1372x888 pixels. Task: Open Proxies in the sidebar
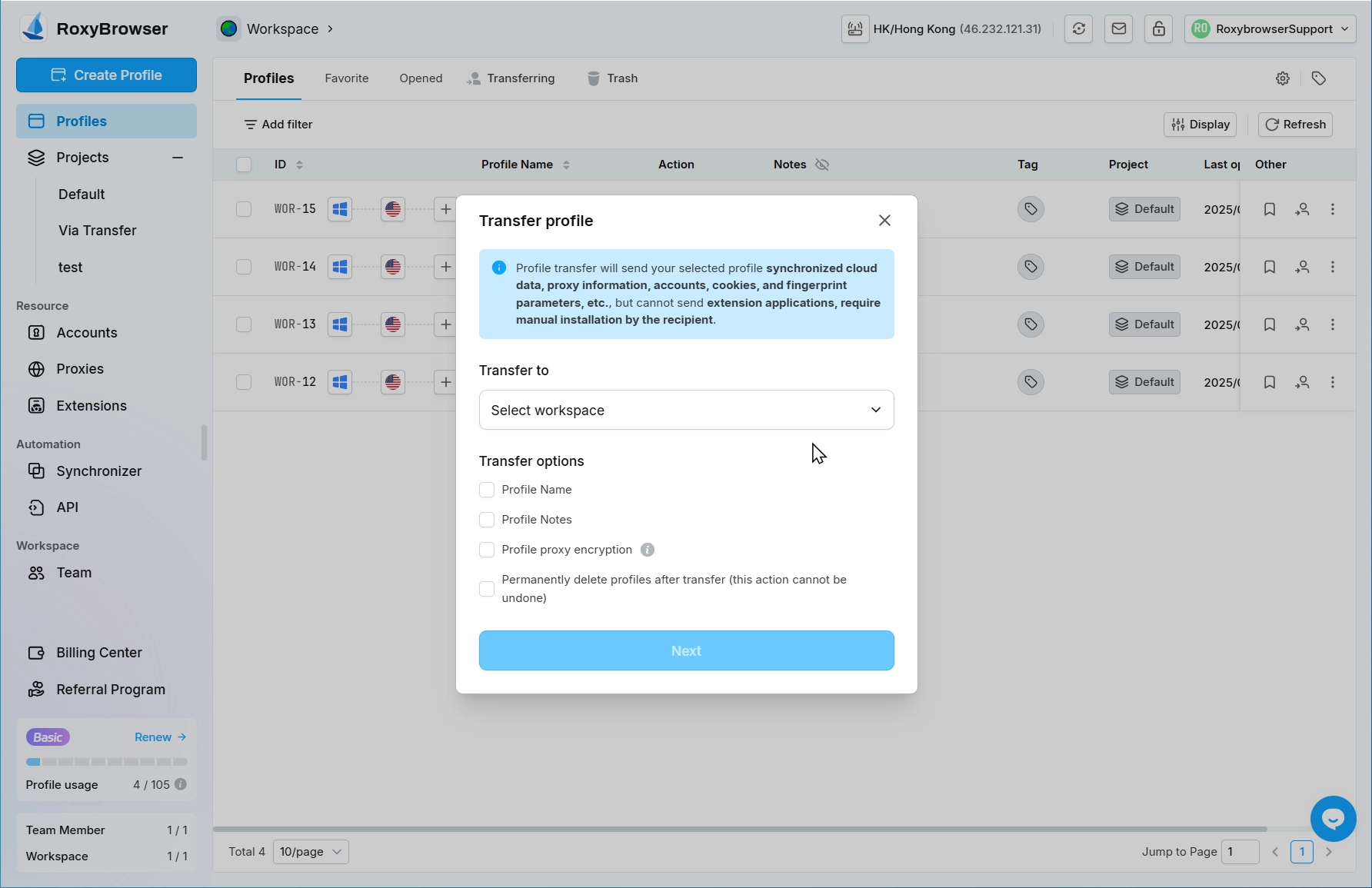point(80,369)
